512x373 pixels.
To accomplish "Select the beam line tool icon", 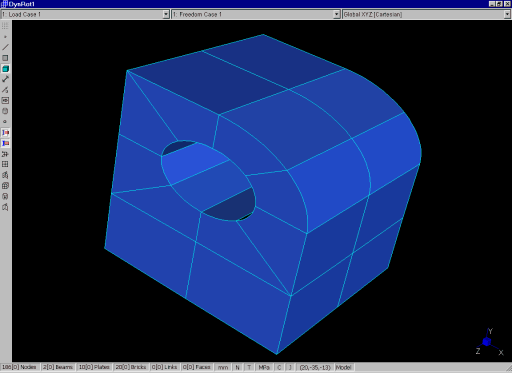I will [x=5, y=47].
